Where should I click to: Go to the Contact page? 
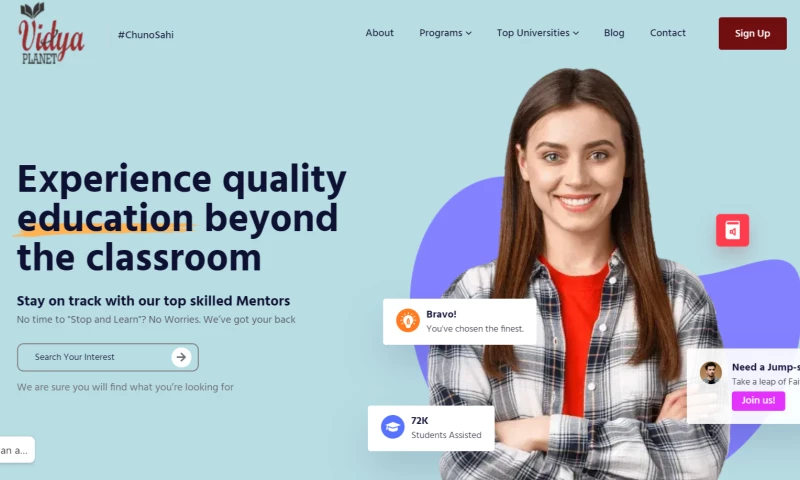click(667, 33)
